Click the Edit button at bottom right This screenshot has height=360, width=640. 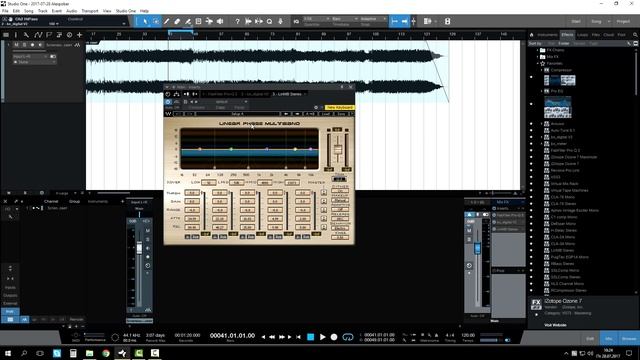[590, 338]
